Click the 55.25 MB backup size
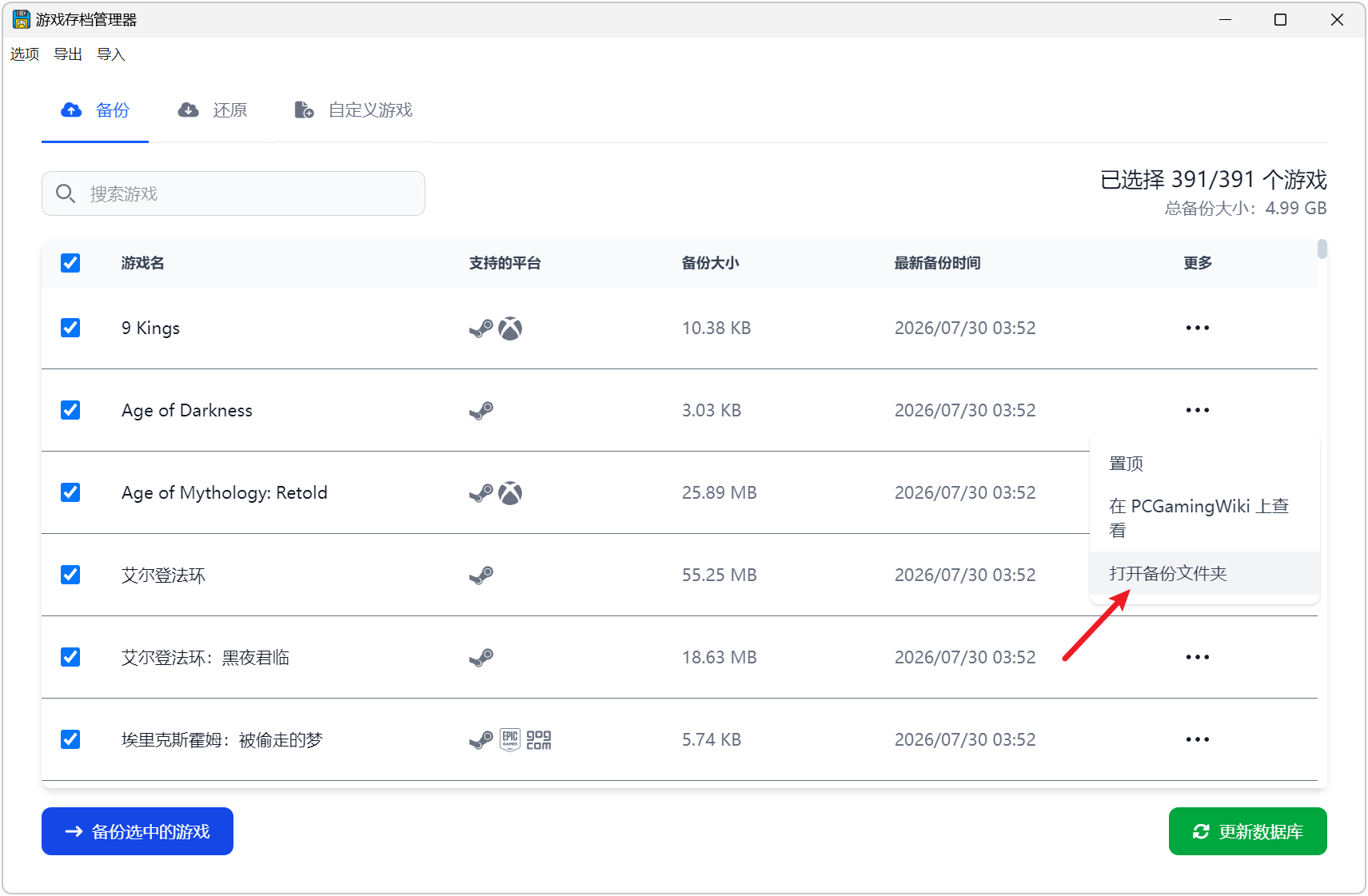Viewport: 1368px width, 896px height. click(x=720, y=575)
